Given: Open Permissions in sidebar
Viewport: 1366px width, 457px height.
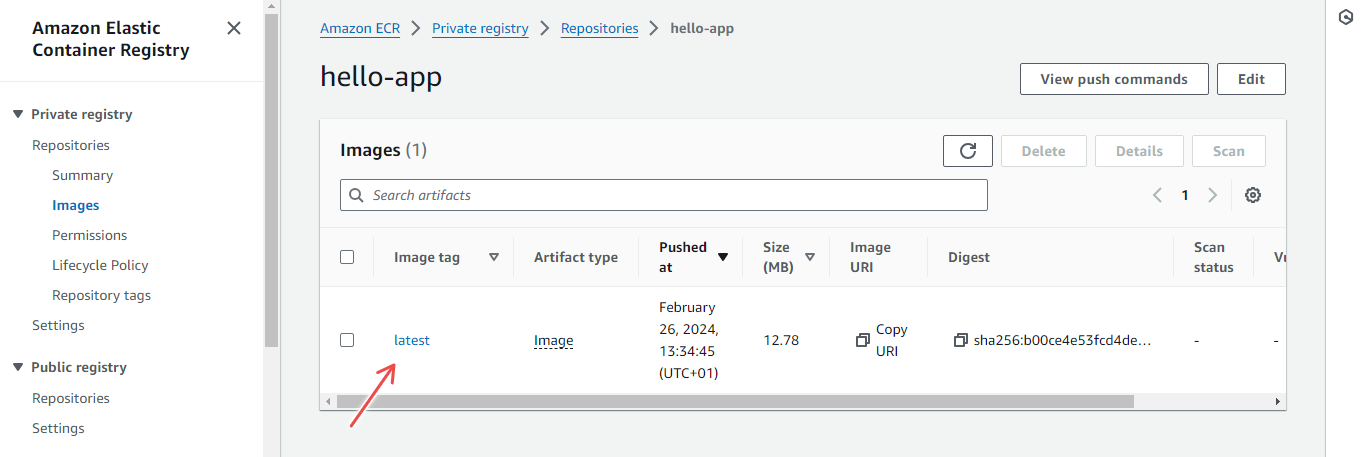Looking at the screenshot, I should 90,235.
